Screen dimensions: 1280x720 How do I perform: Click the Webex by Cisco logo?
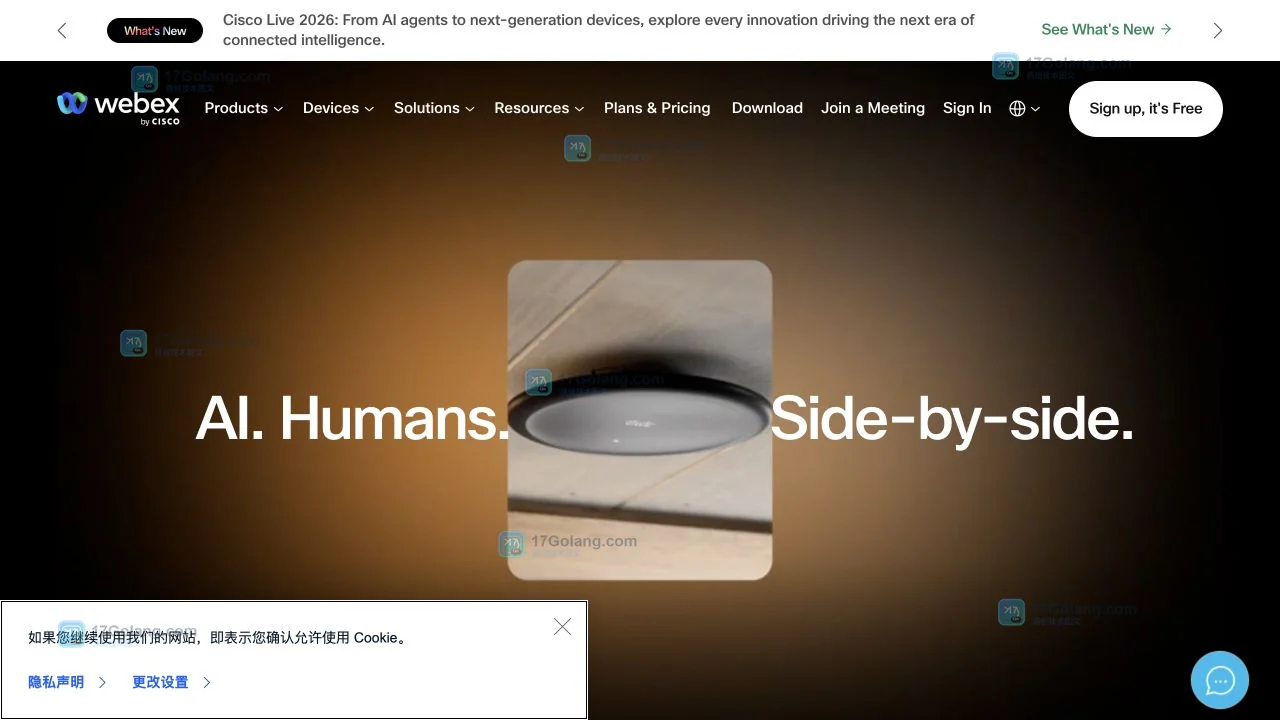[118, 108]
